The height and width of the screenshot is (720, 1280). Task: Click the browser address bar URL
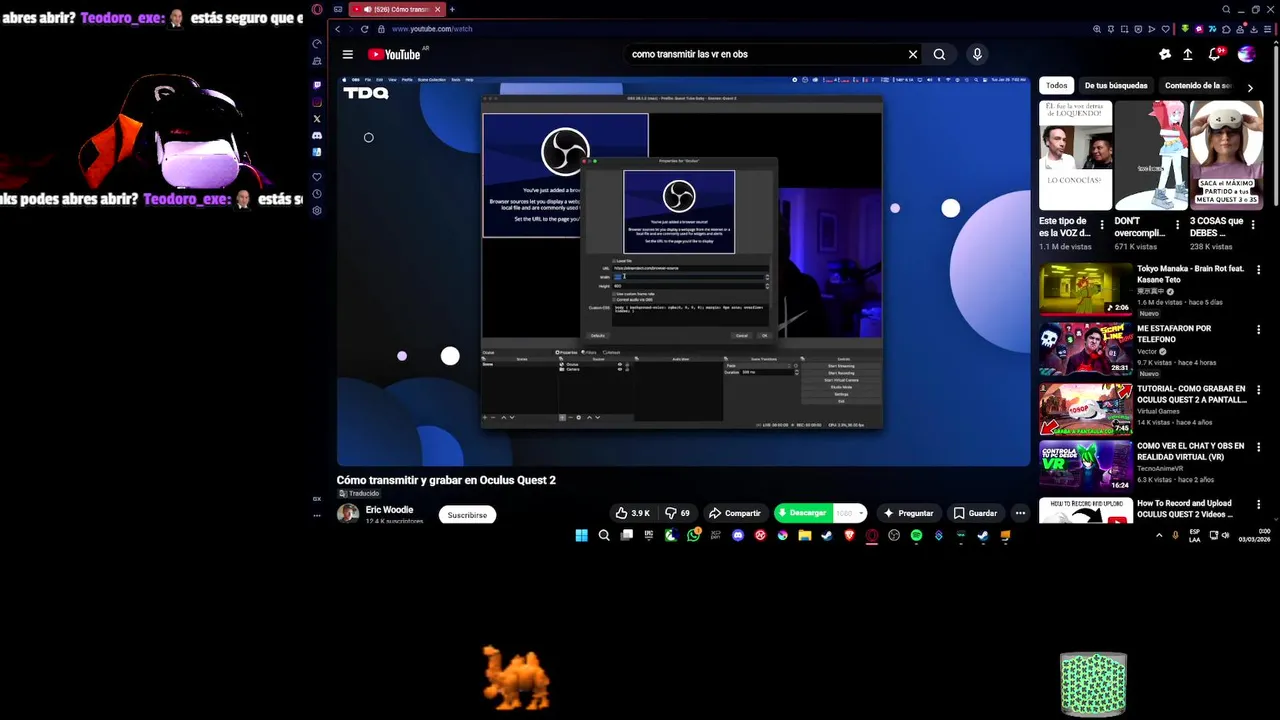click(432, 29)
